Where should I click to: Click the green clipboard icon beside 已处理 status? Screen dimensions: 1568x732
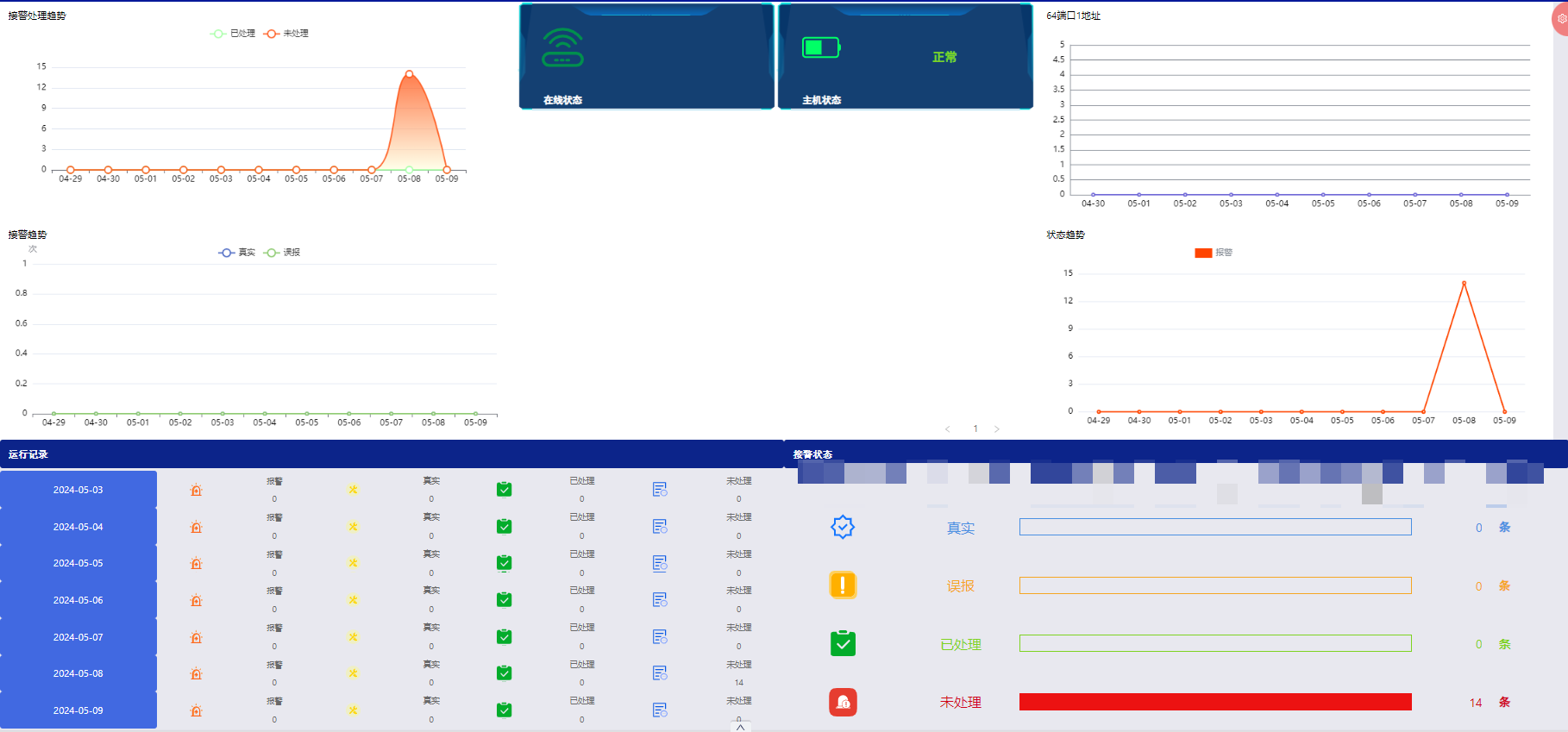(x=843, y=643)
